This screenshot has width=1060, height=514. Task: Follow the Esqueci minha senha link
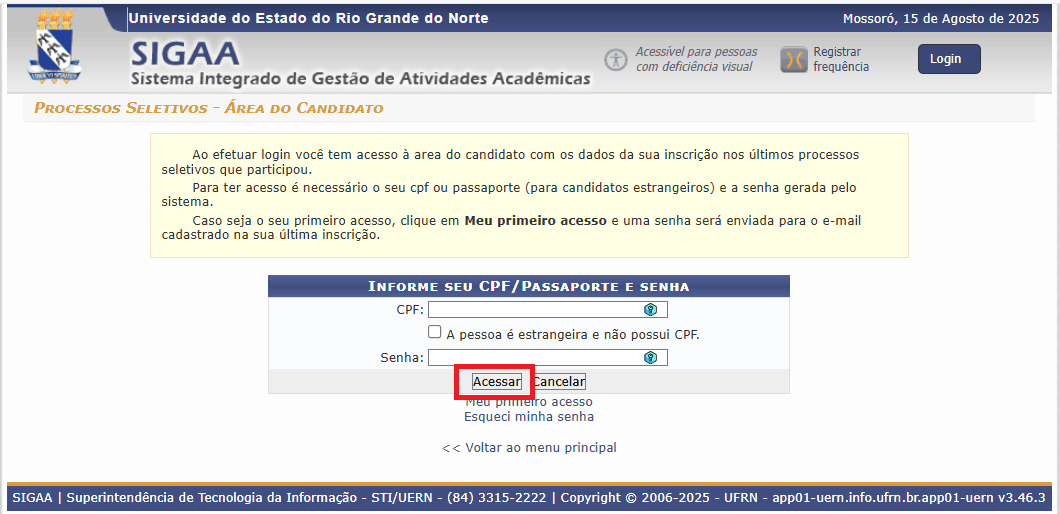click(x=529, y=417)
